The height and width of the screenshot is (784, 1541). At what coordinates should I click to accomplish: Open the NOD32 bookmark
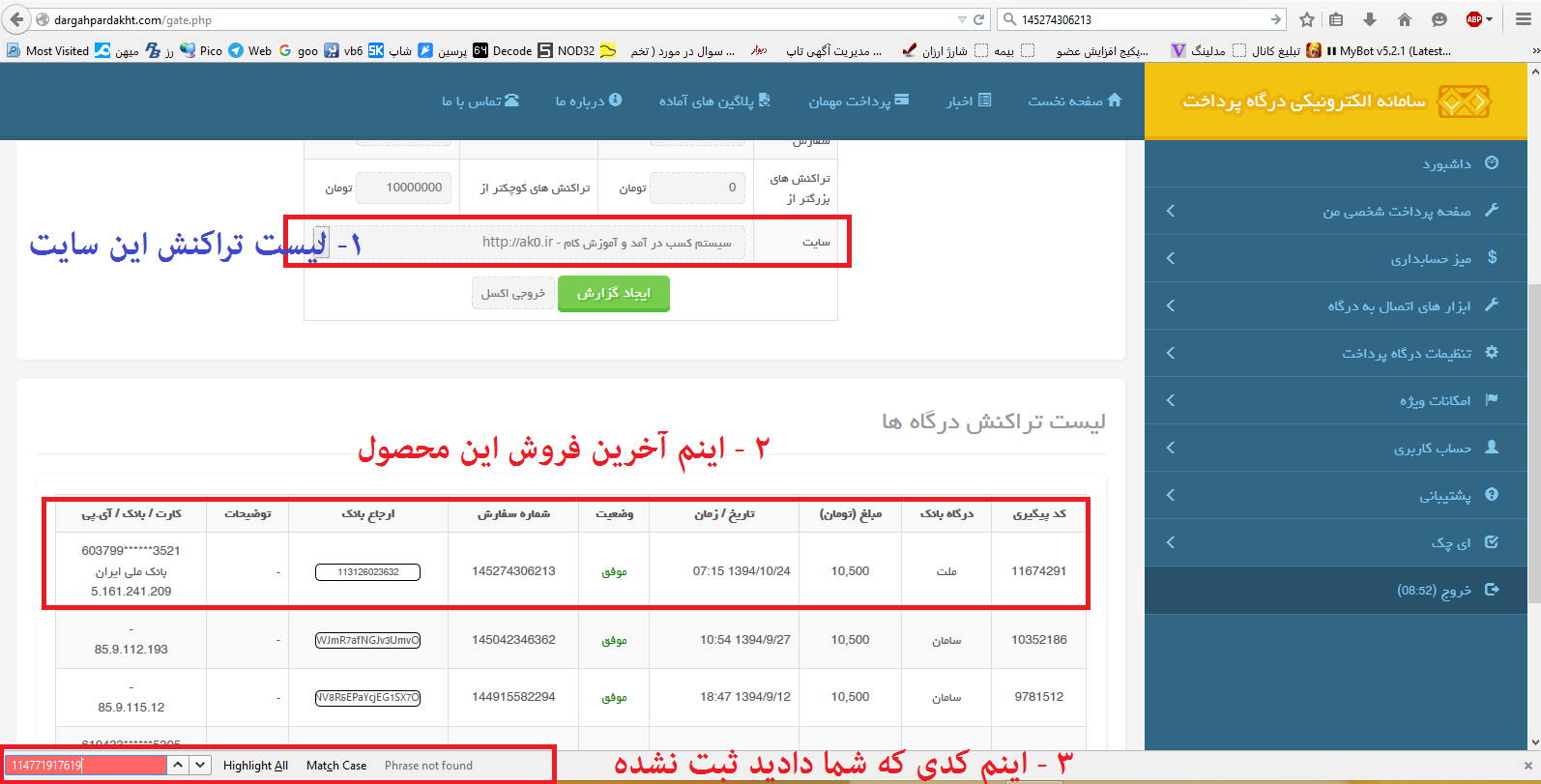click(567, 50)
